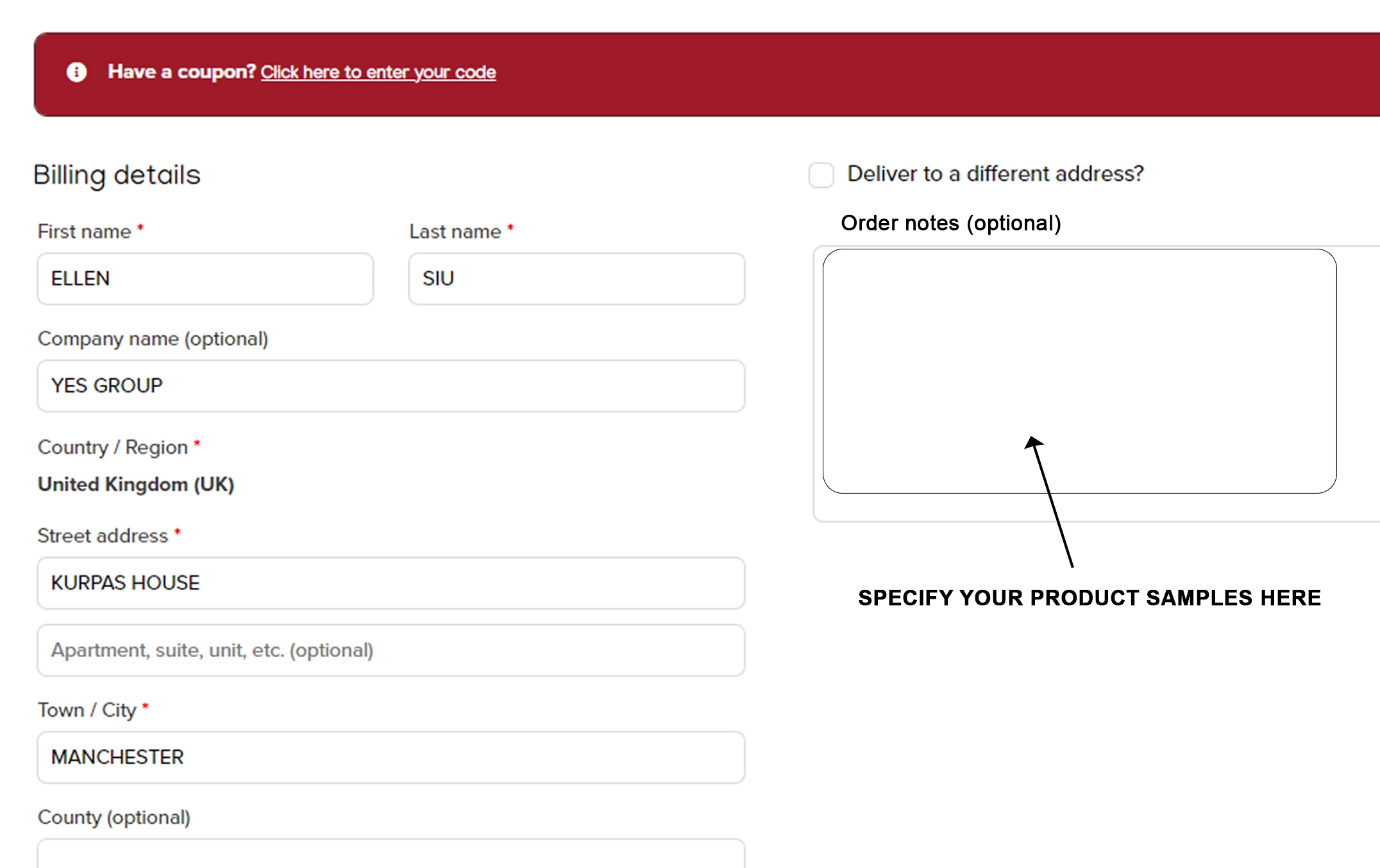Image resolution: width=1380 pixels, height=868 pixels.
Task: Tick the 'Deliver to a different address?' checkbox
Action: click(x=821, y=175)
